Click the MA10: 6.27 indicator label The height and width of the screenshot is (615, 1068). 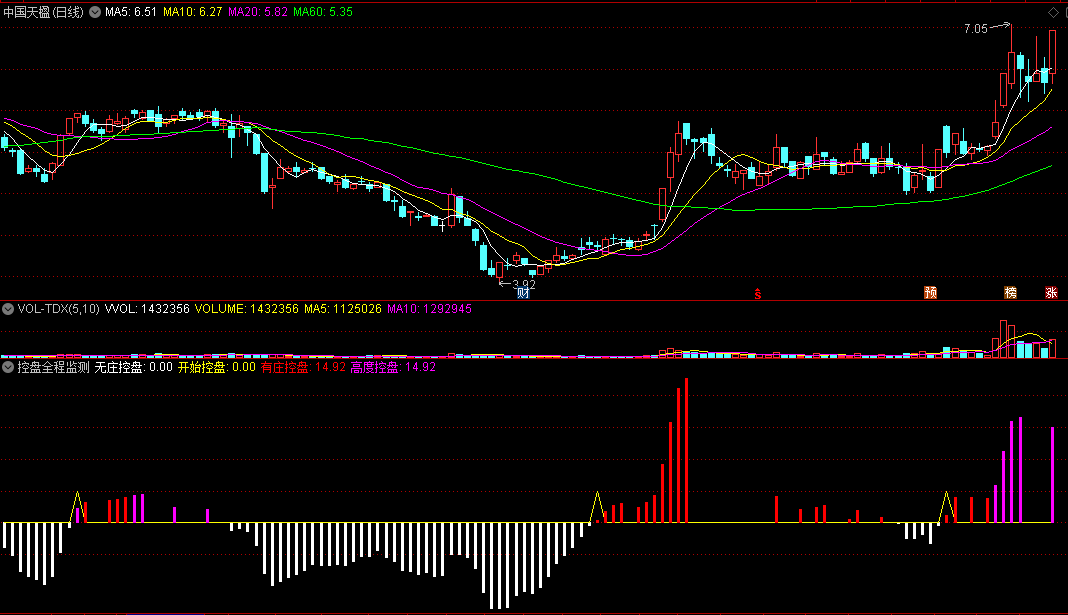pyautogui.click(x=193, y=12)
